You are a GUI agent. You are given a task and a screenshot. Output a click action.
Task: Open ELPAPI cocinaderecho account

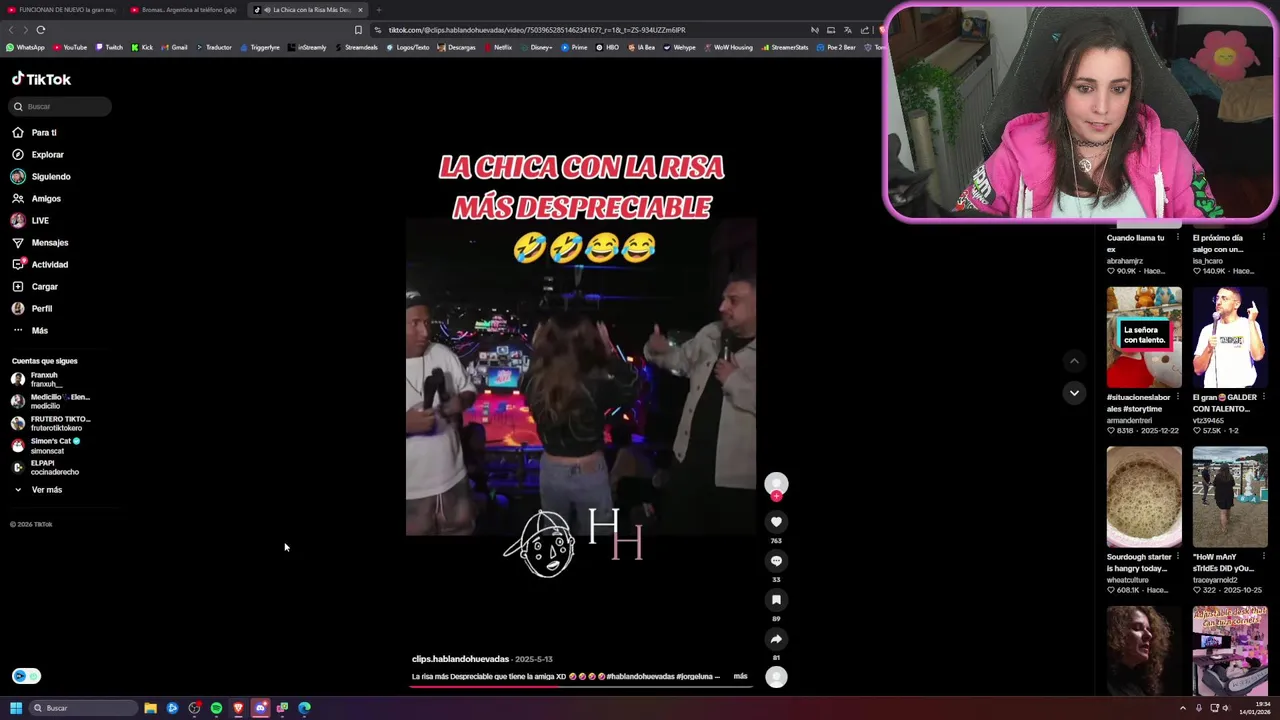tap(45, 467)
